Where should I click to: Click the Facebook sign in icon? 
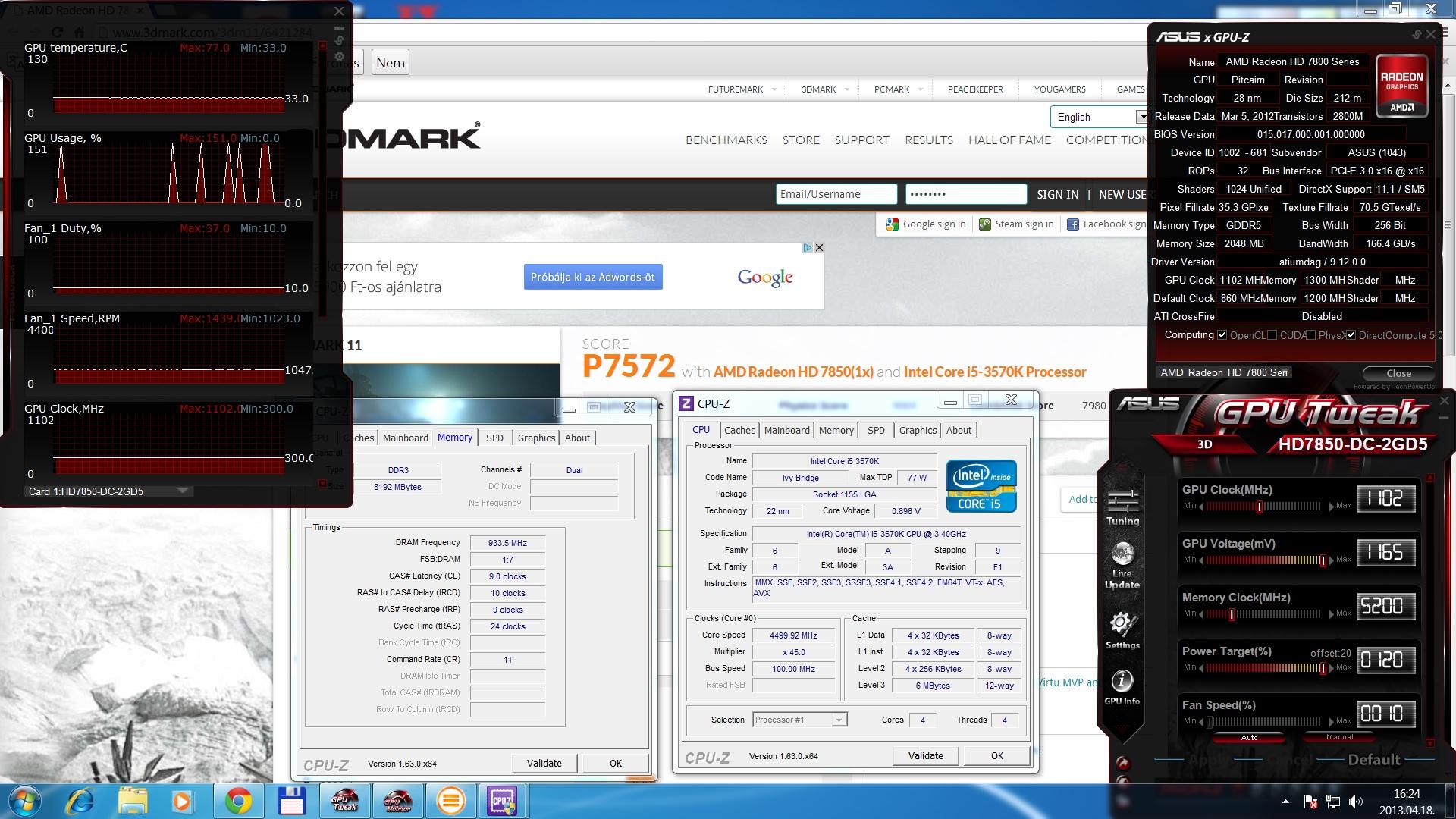pos(1073,224)
